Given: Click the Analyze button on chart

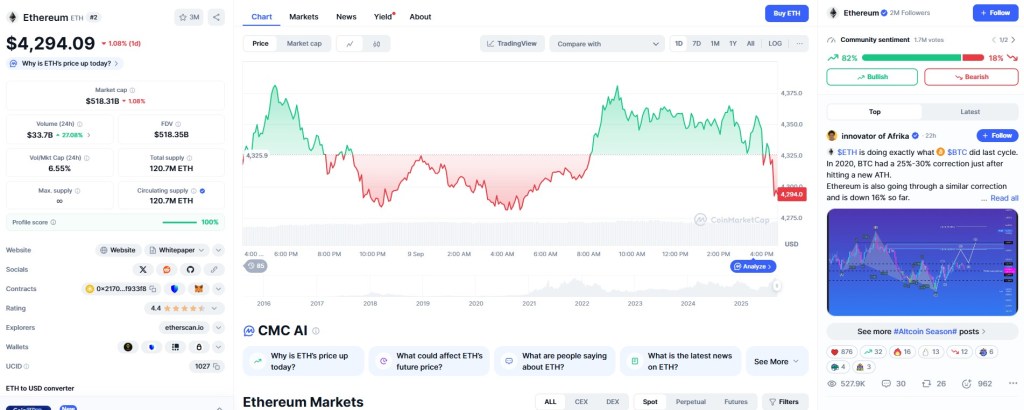Looking at the screenshot, I should [753, 266].
